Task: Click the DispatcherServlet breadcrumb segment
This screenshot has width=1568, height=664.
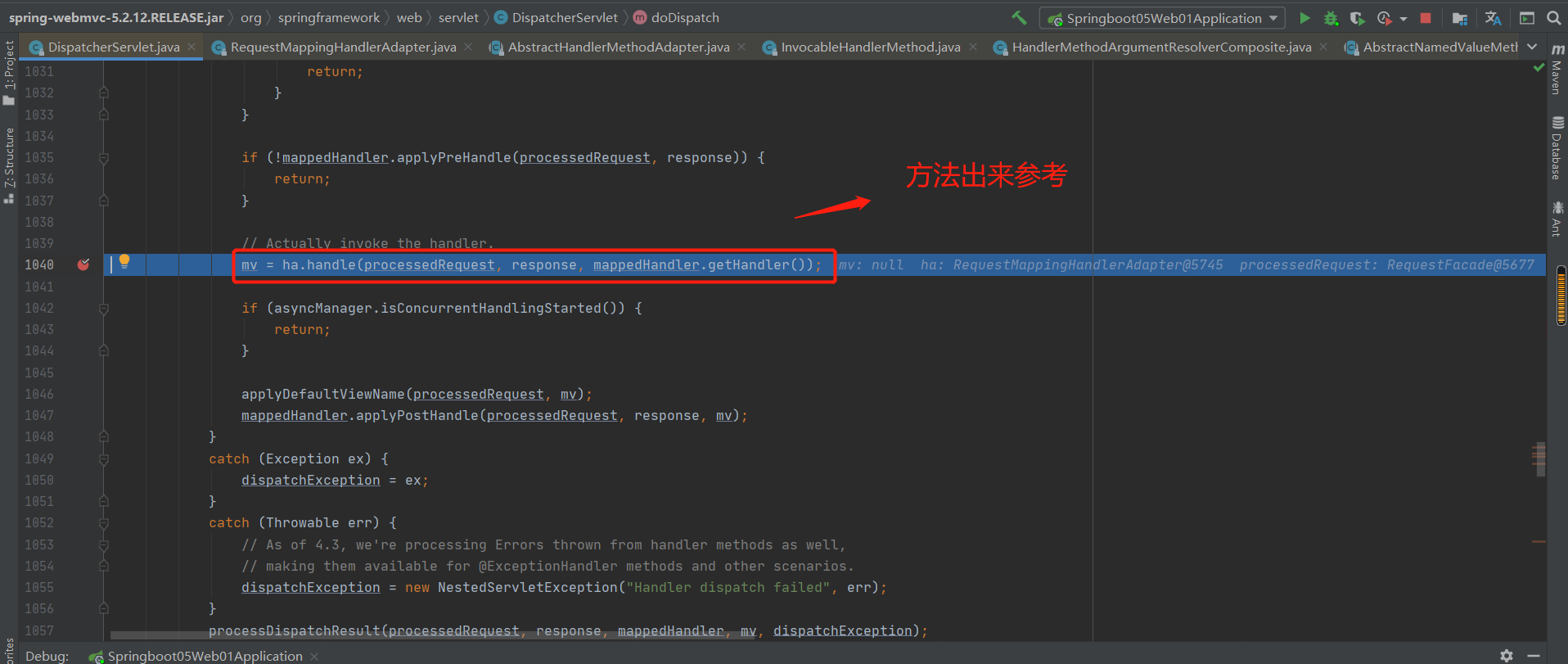Action: 565,17
